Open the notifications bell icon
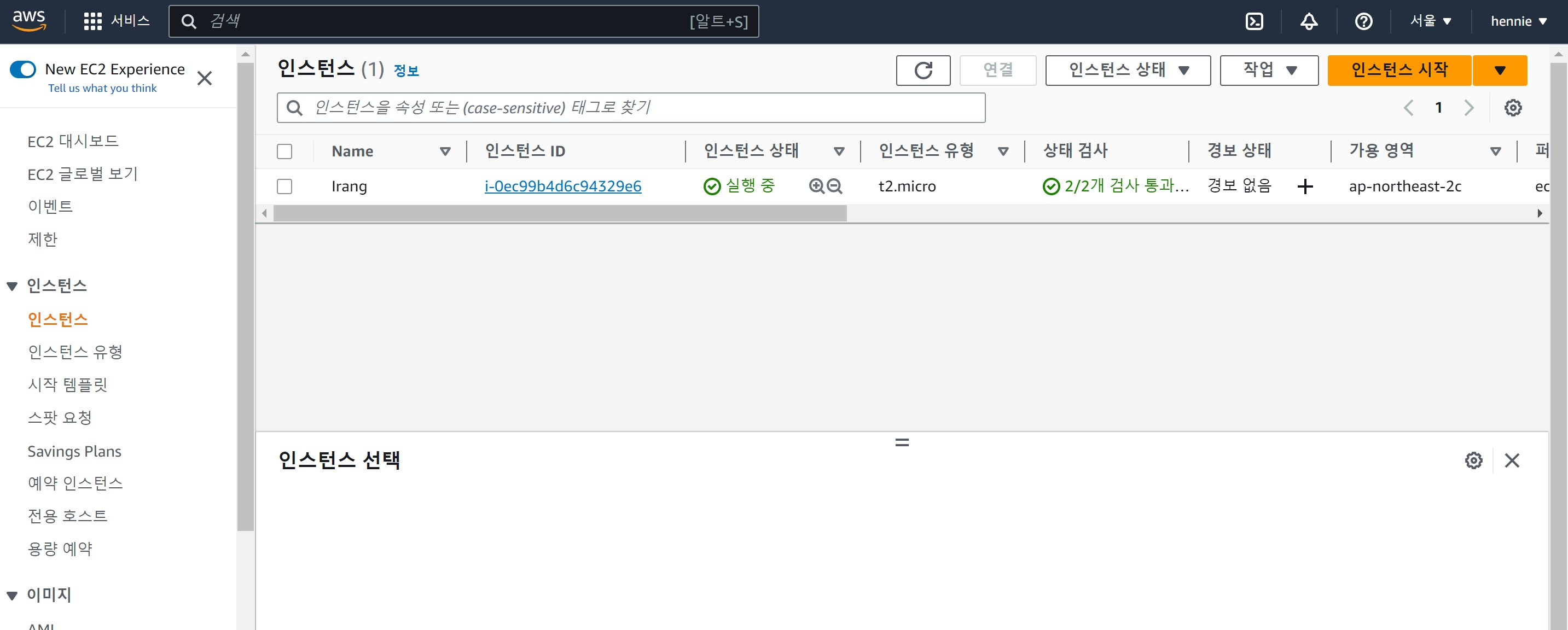The image size is (1568, 630). coord(1309,21)
